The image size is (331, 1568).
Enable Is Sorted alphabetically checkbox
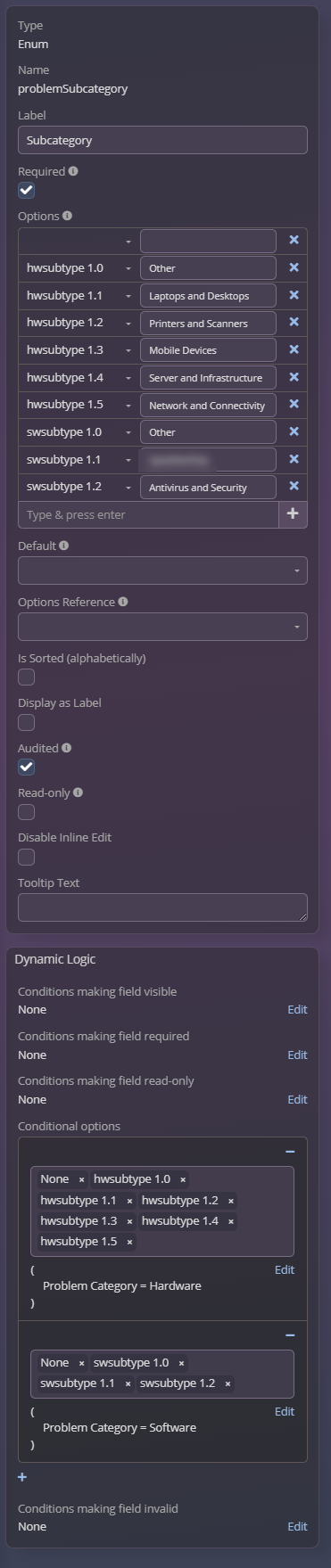point(27,677)
